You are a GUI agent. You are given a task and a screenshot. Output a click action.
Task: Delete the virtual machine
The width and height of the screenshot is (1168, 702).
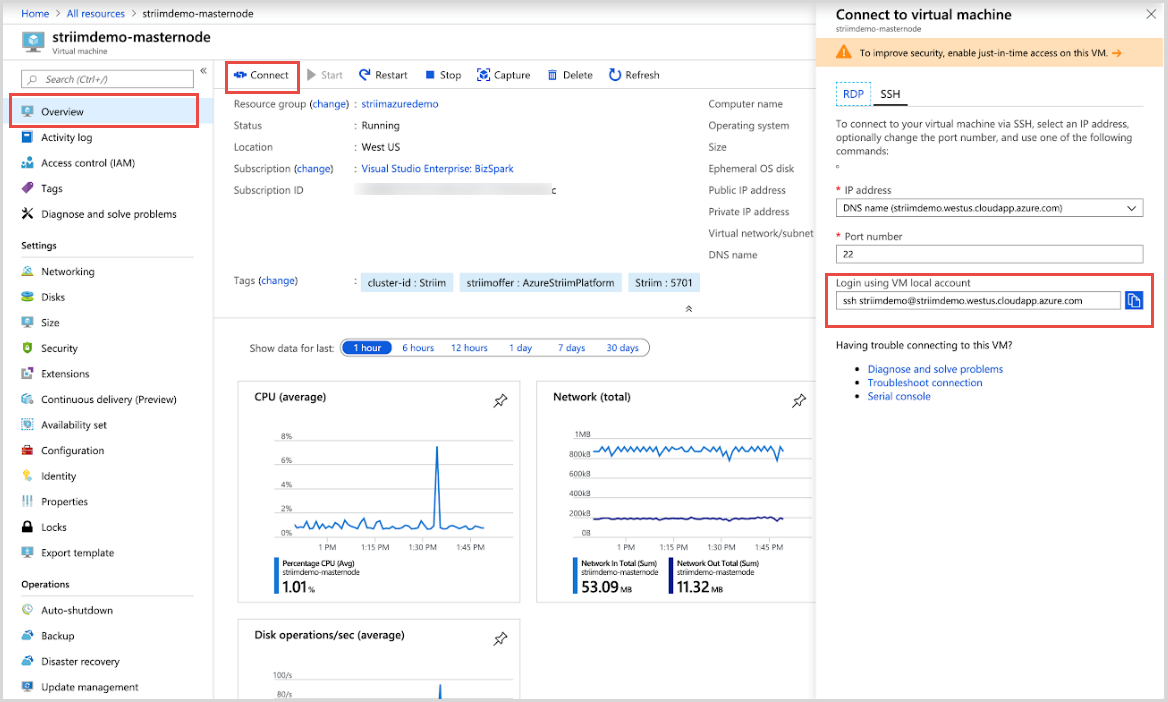(x=570, y=75)
